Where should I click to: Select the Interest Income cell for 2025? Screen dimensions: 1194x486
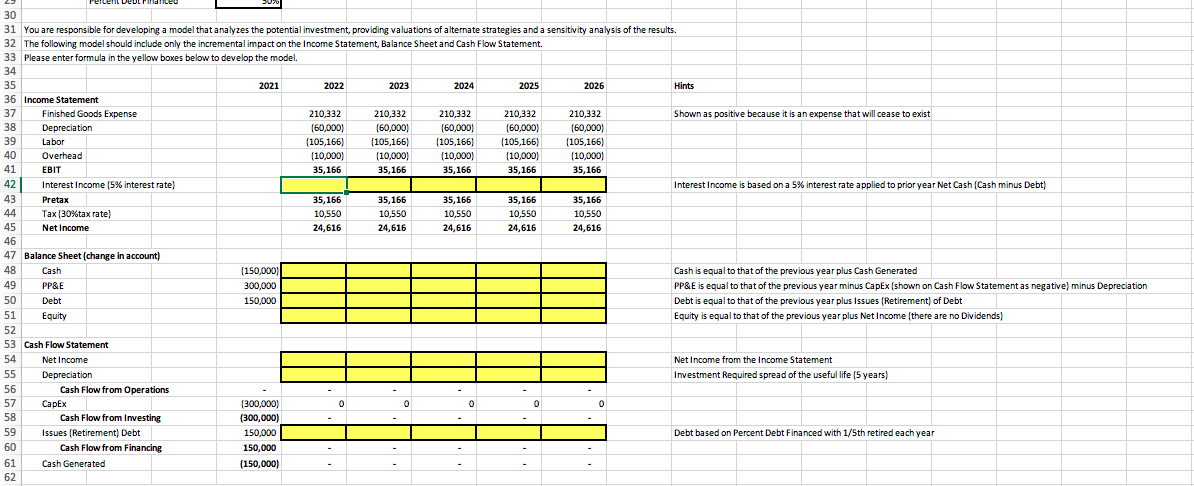click(509, 184)
